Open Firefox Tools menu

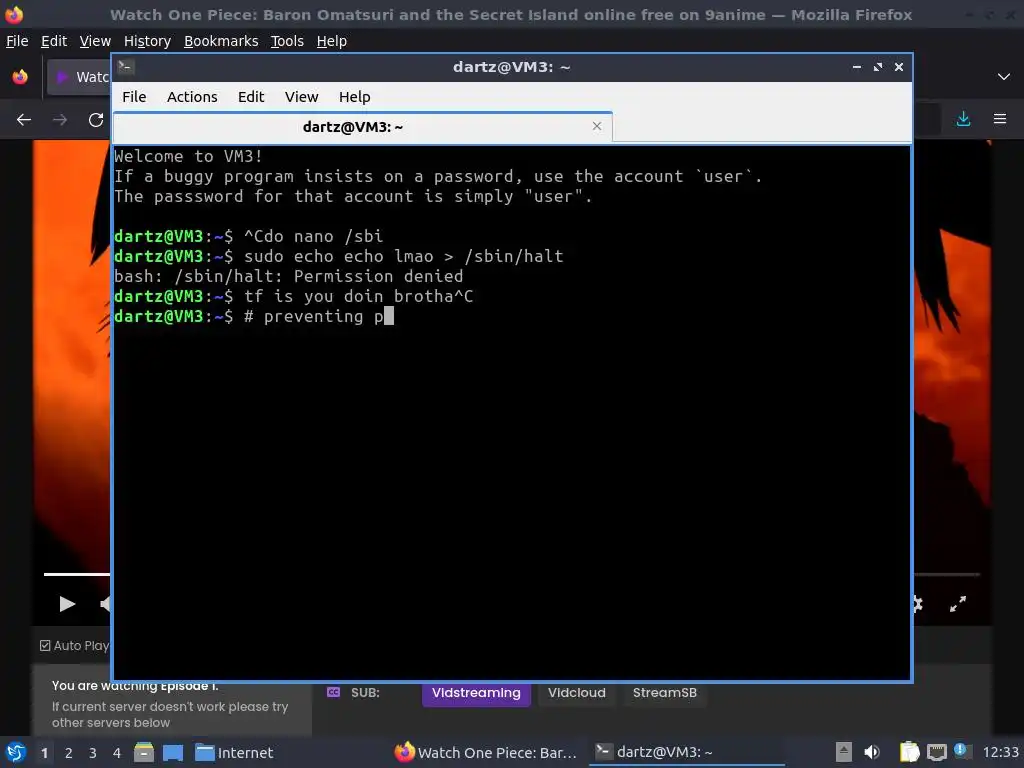tap(287, 41)
